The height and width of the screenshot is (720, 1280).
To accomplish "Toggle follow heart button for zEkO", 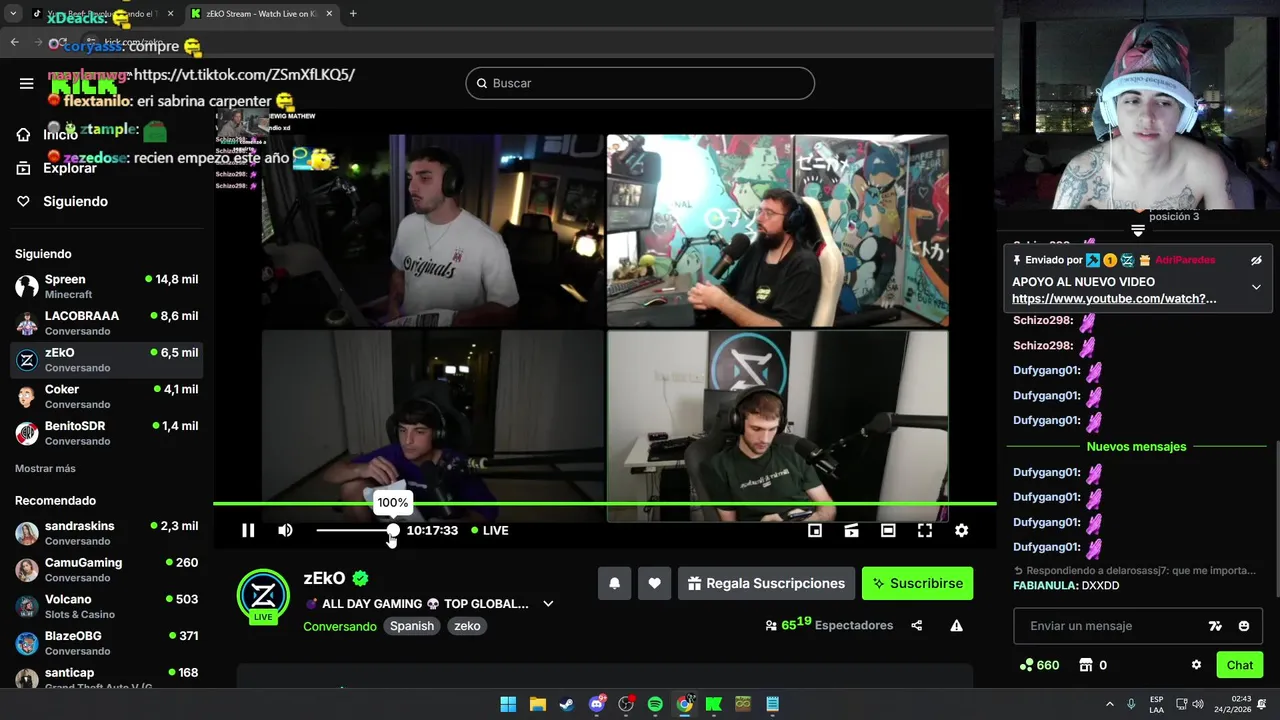I will tap(654, 583).
